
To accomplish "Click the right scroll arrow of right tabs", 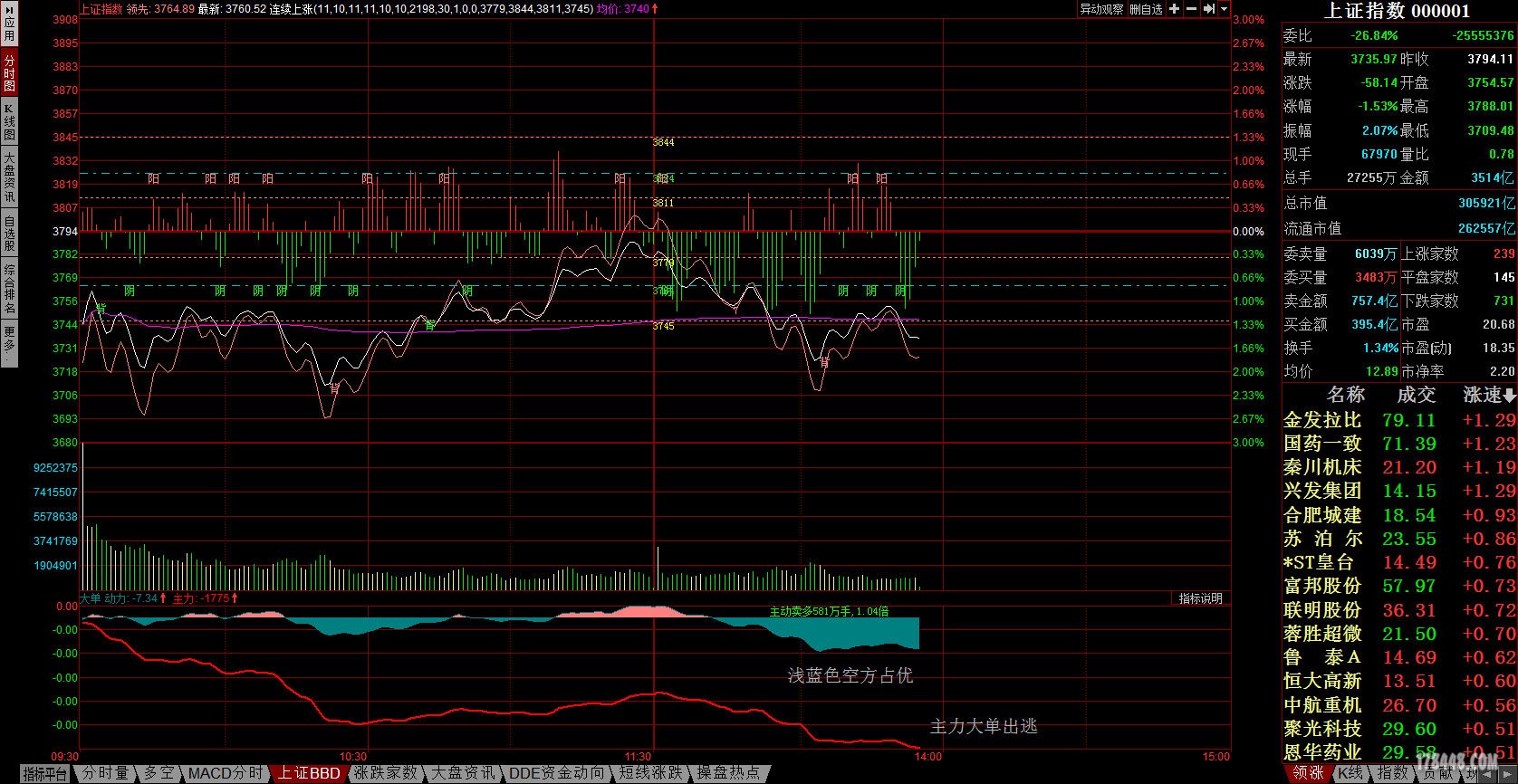I will tap(1508, 774).
